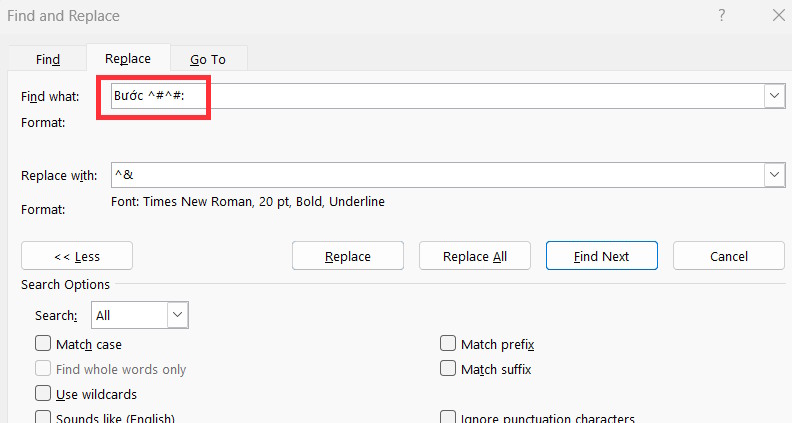Image resolution: width=792 pixels, height=423 pixels.
Task: Collapse options with the << Less button
Action: tap(76, 256)
